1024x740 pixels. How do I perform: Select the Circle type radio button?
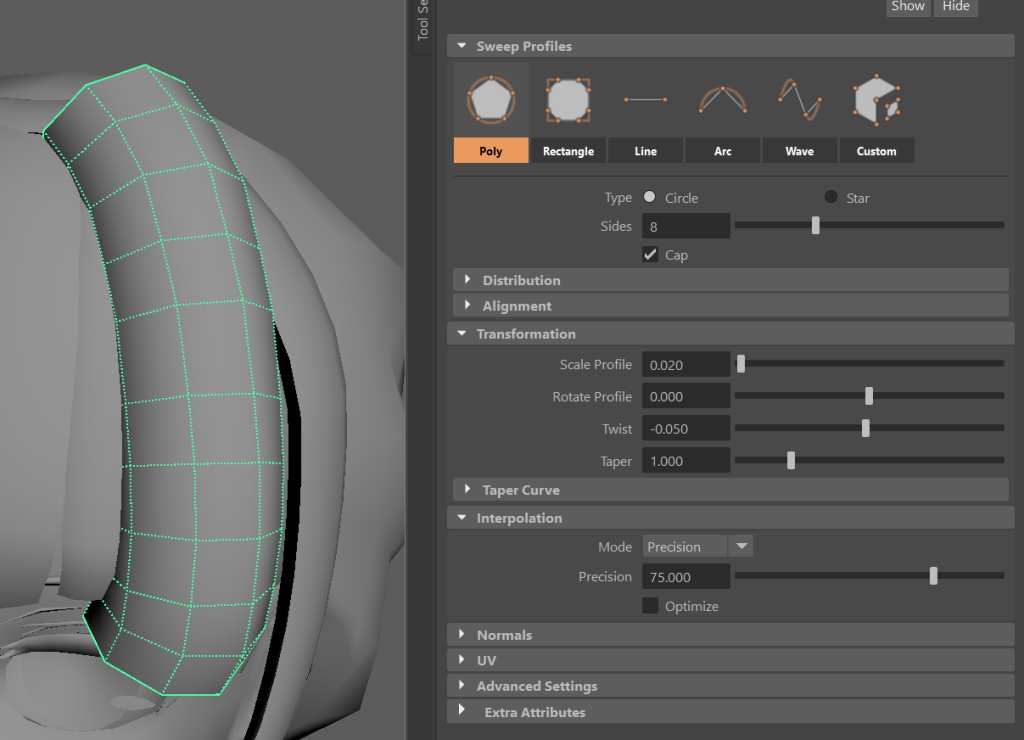click(x=650, y=197)
